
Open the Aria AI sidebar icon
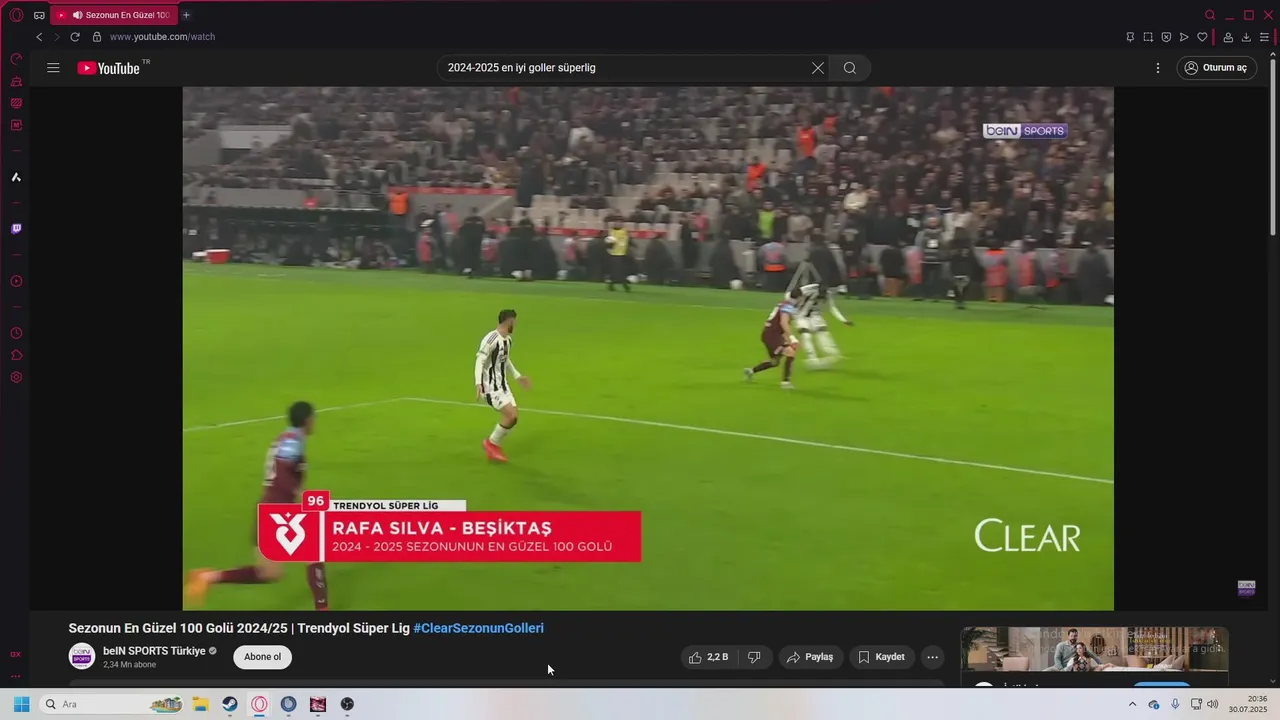[x=16, y=177]
